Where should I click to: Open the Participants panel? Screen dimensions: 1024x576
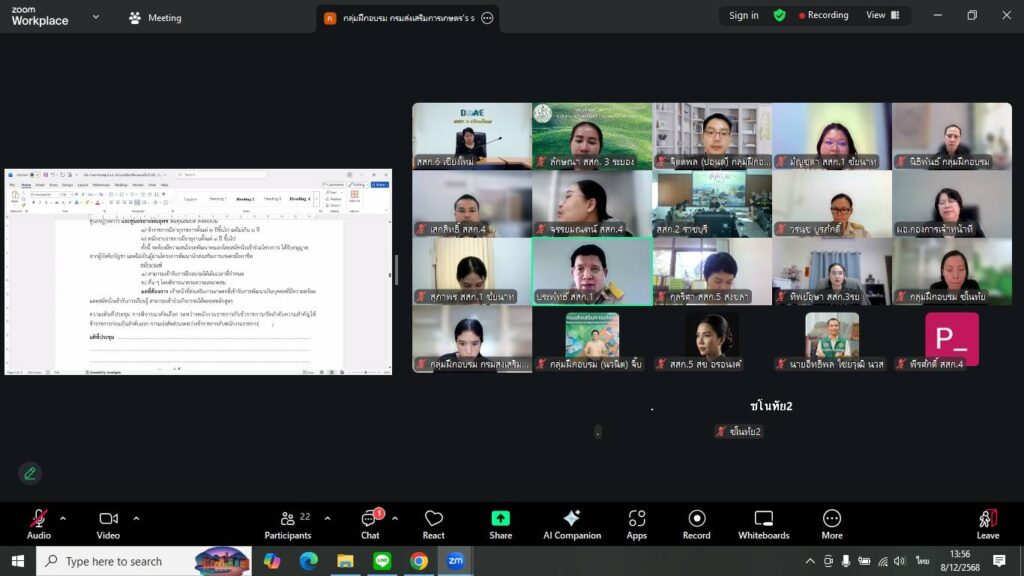coord(288,522)
